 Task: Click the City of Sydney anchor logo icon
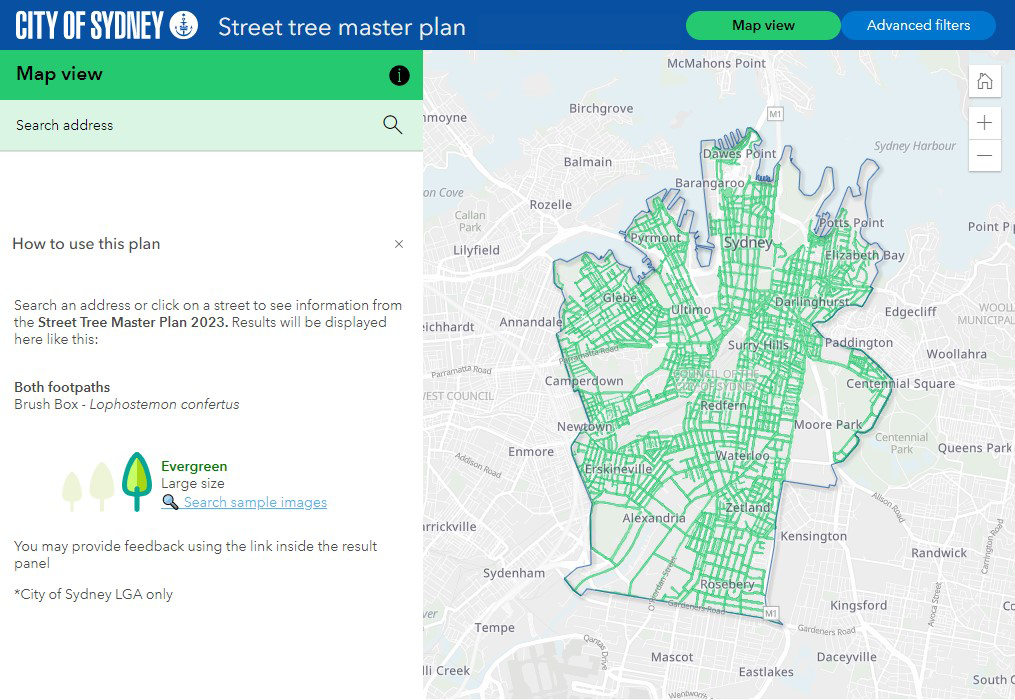click(x=184, y=25)
